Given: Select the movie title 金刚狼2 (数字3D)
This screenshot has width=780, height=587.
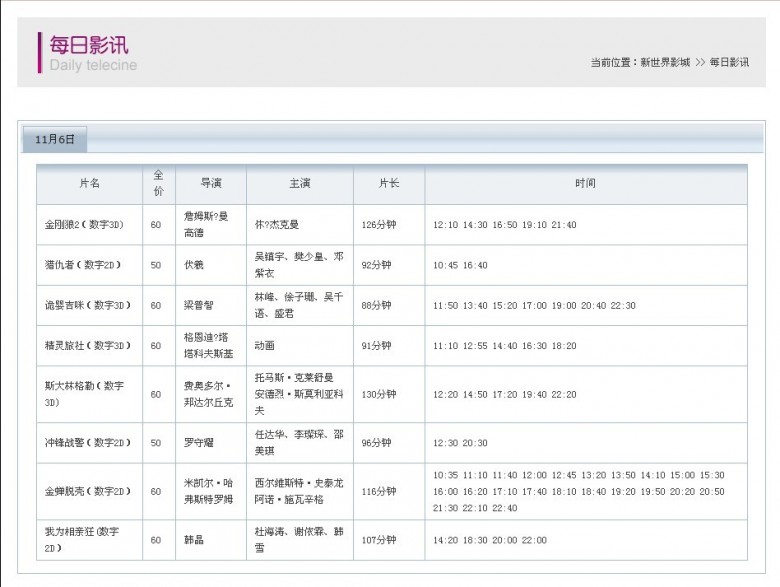Looking at the screenshot, I should pos(88,225).
